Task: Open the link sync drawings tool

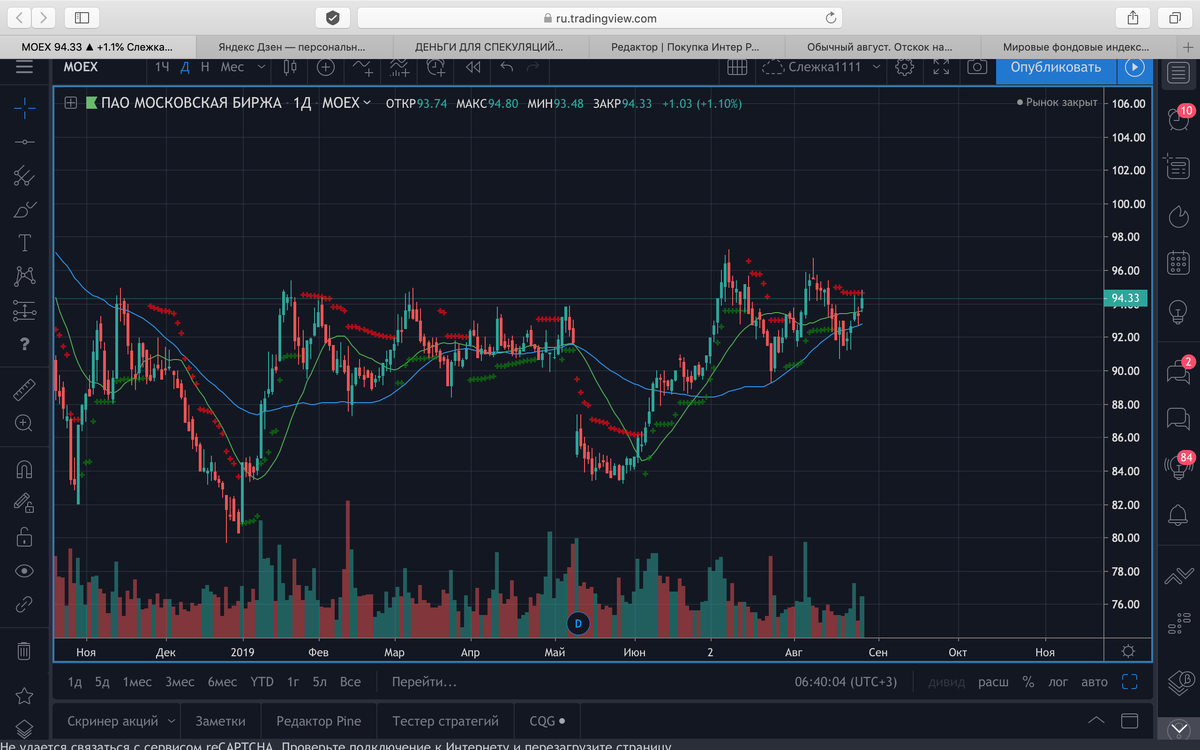Action: pyautogui.click(x=24, y=604)
